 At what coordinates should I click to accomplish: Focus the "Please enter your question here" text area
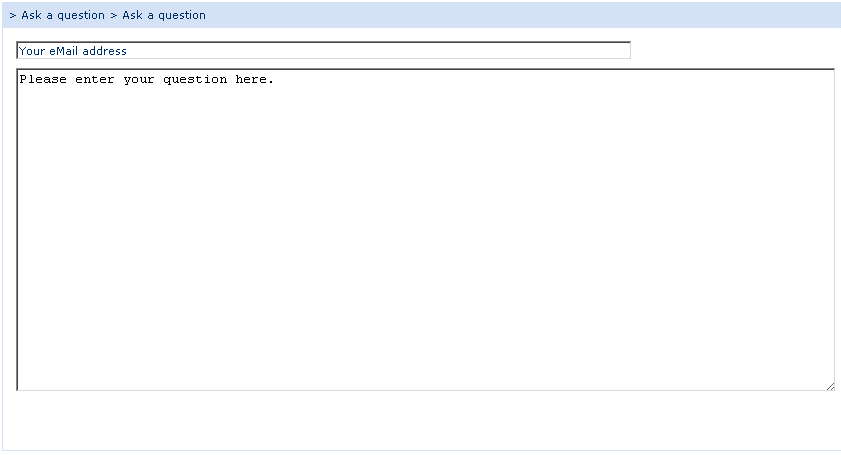[425, 230]
